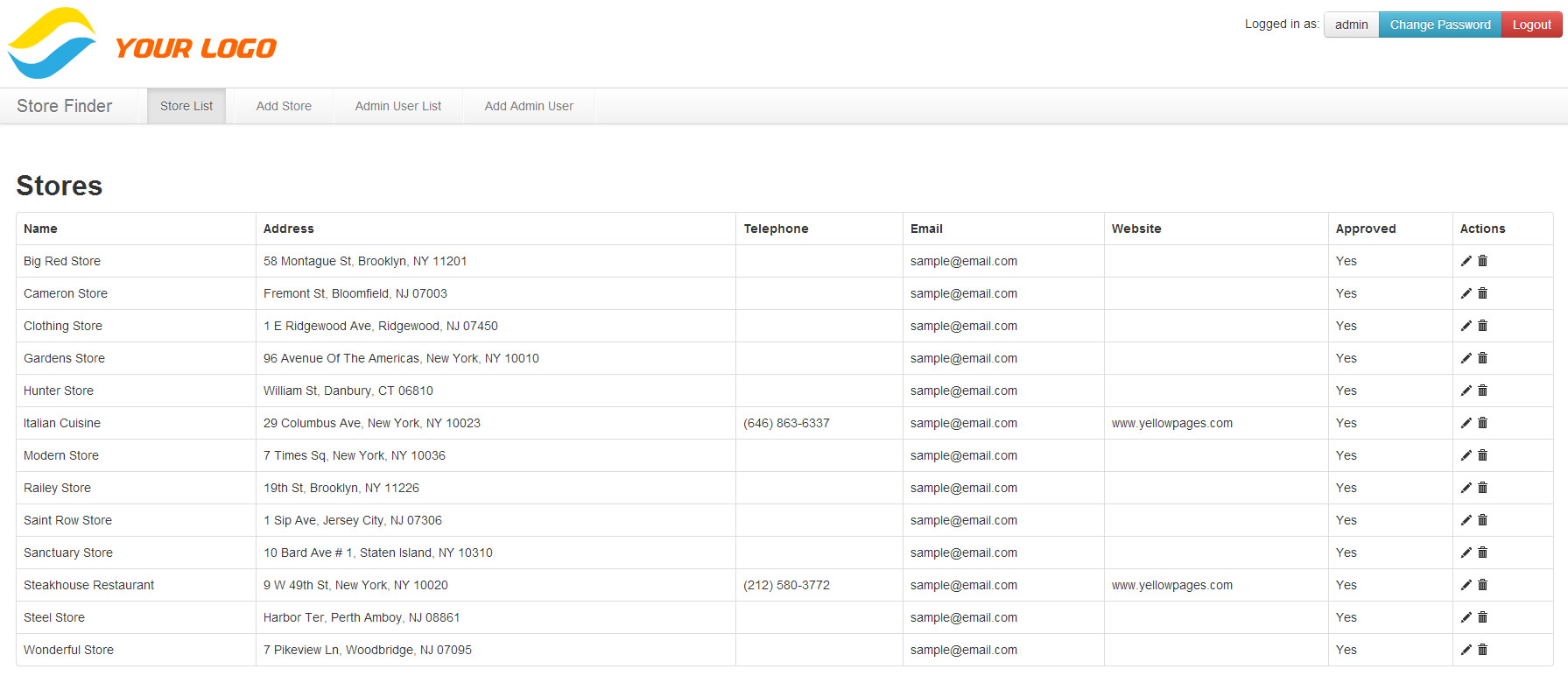Click the YOUR LOGO image
1568x676 pixels.
(142, 43)
